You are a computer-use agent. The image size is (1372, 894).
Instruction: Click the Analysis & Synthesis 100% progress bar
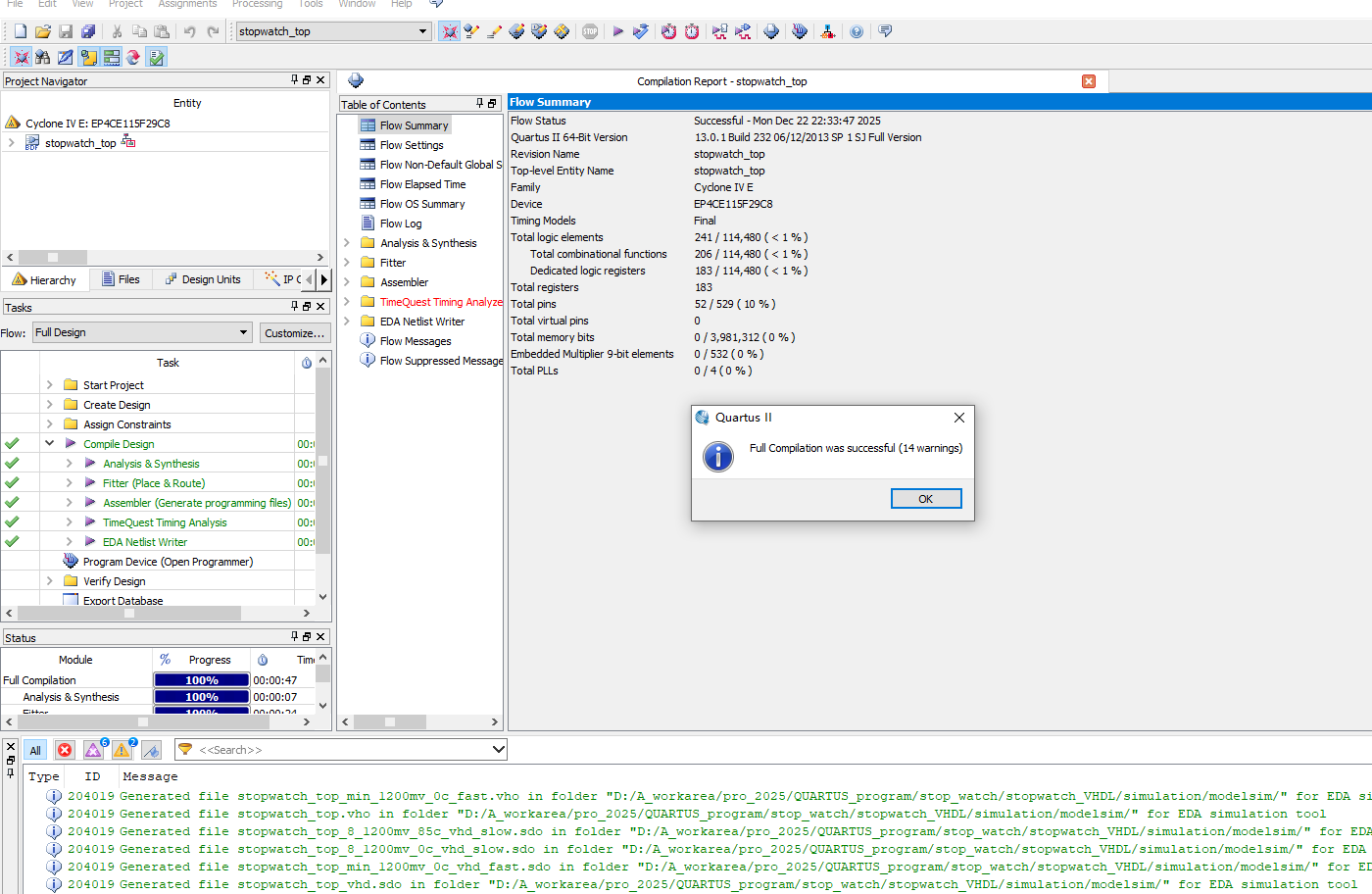[201, 697]
